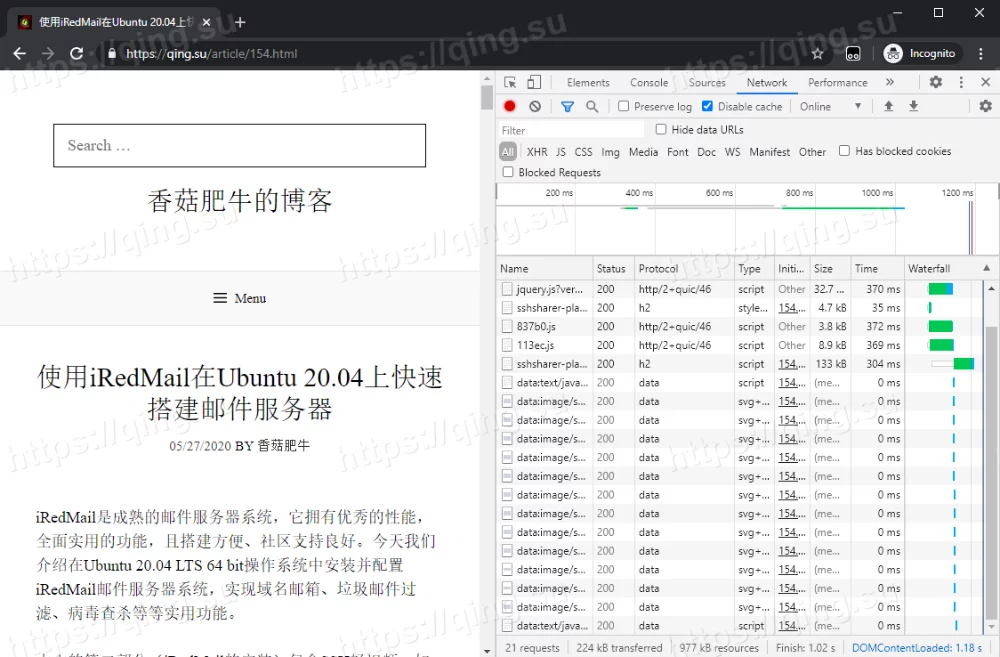Image resolution: width=1000 pixels, height=657 pixels.
Task: Sort by the Waterfall column arrow
Action: [986, 269]
